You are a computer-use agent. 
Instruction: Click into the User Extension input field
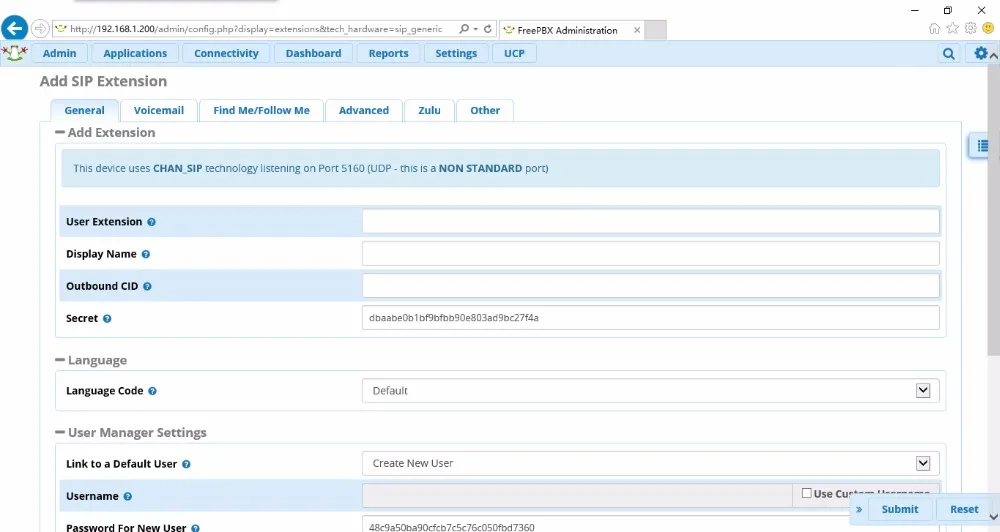(650, 222)
